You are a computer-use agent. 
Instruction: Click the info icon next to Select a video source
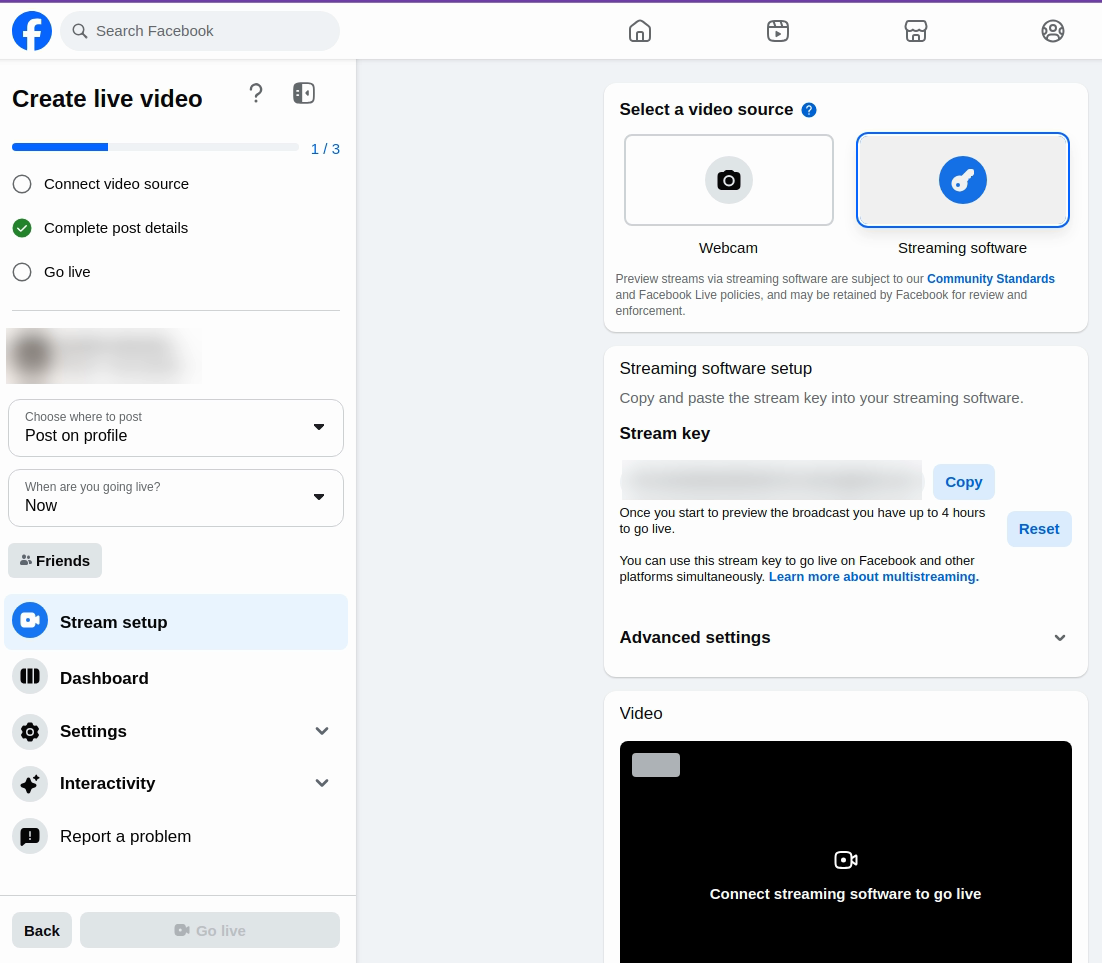[809, 110]
